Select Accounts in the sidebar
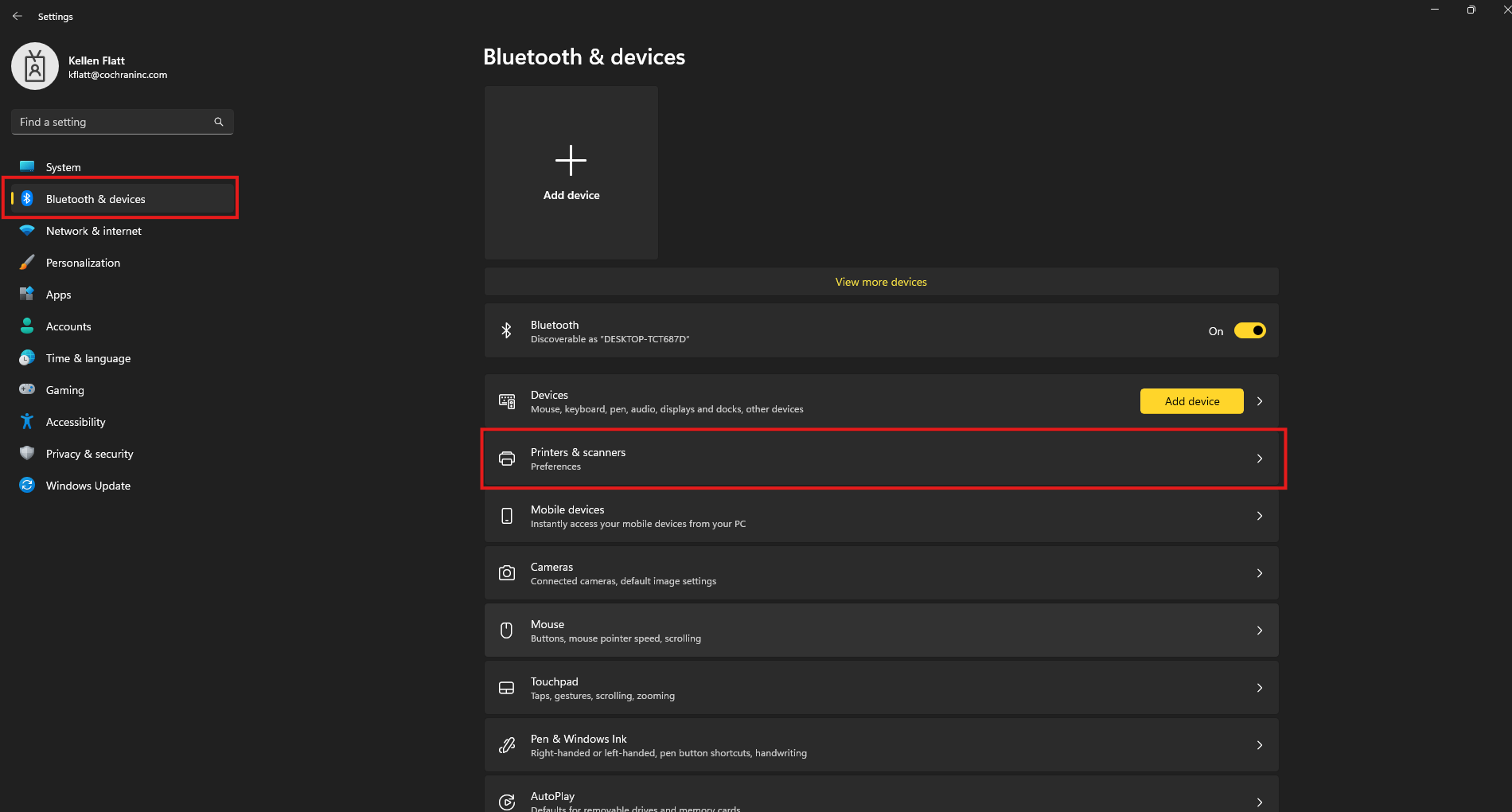Image resolution: width=1512 pixels, height=812 pixels. click(x=123, y=326)
